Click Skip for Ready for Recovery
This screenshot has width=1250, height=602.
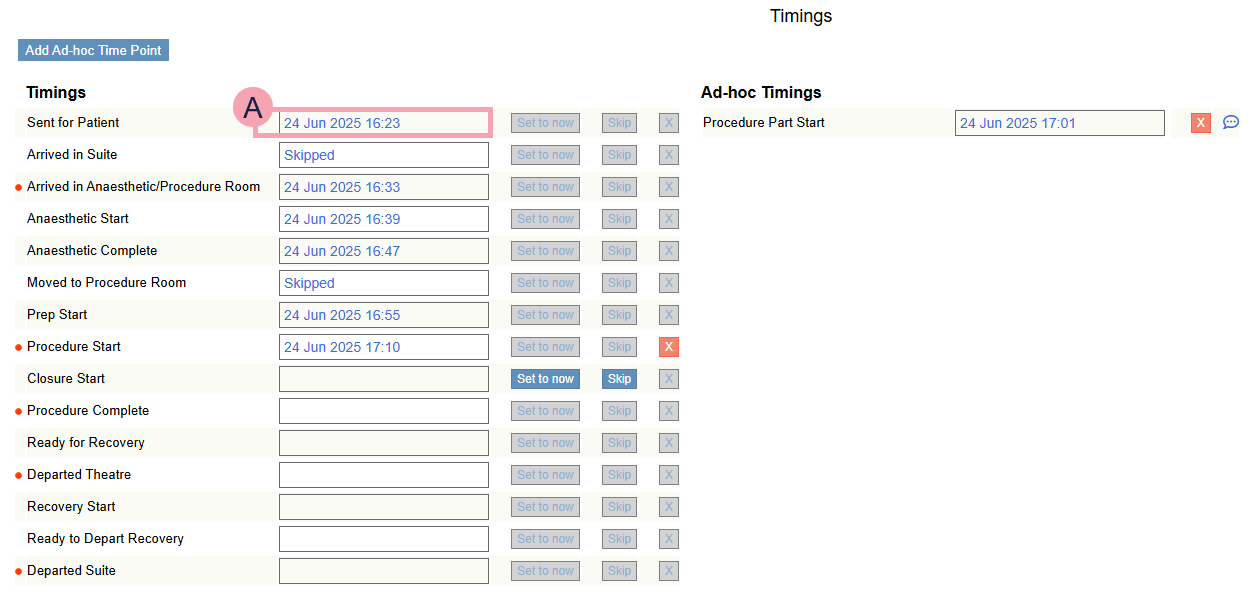coord(619,443)
